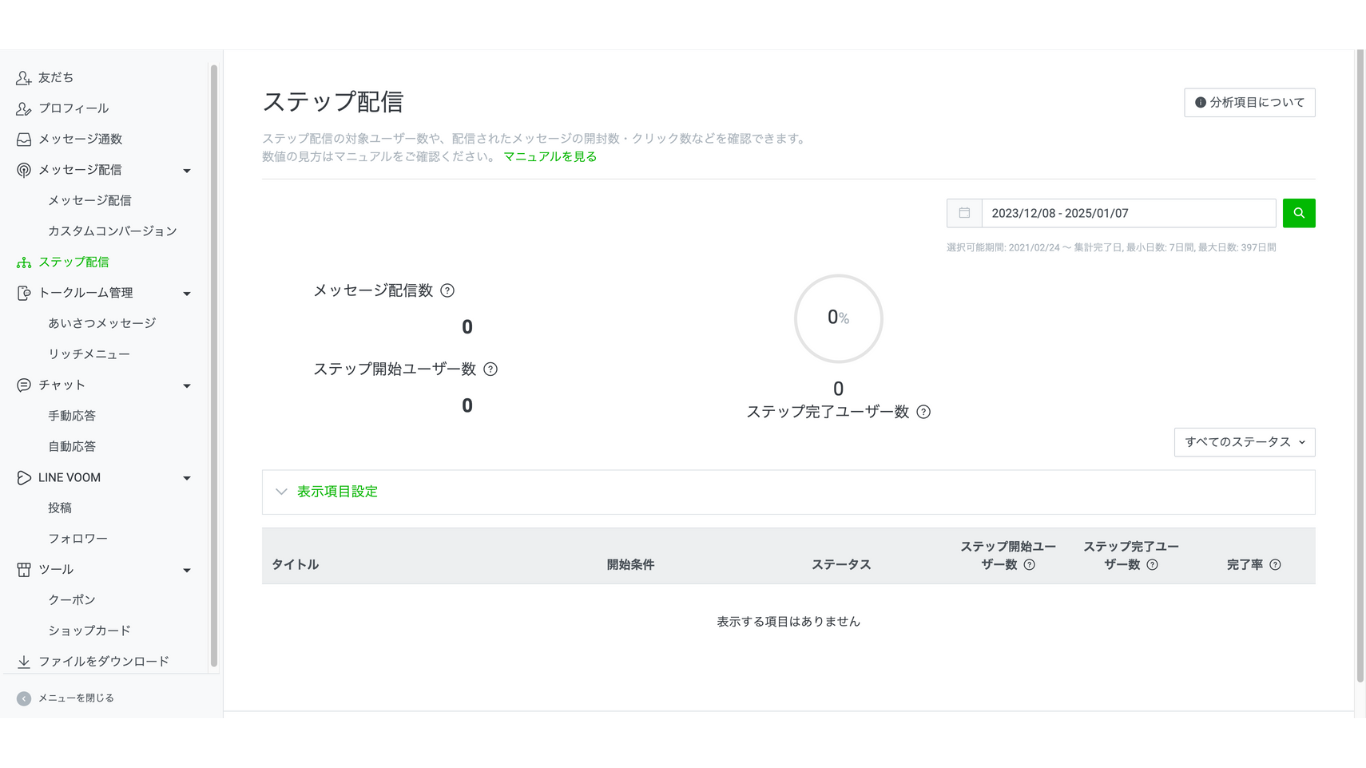
Task: Click help icon next to ステップ開始ユーザー数 metric
Action: (490, 369)
